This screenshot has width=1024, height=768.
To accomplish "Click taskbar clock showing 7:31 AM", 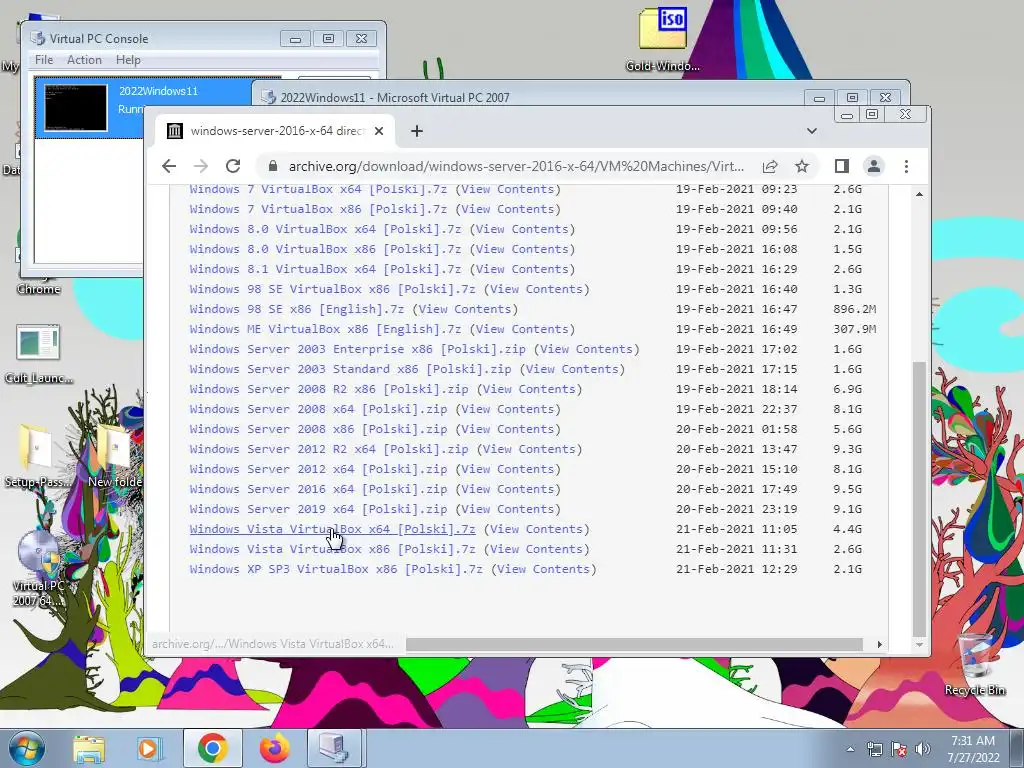I will [x=973, y=749].
